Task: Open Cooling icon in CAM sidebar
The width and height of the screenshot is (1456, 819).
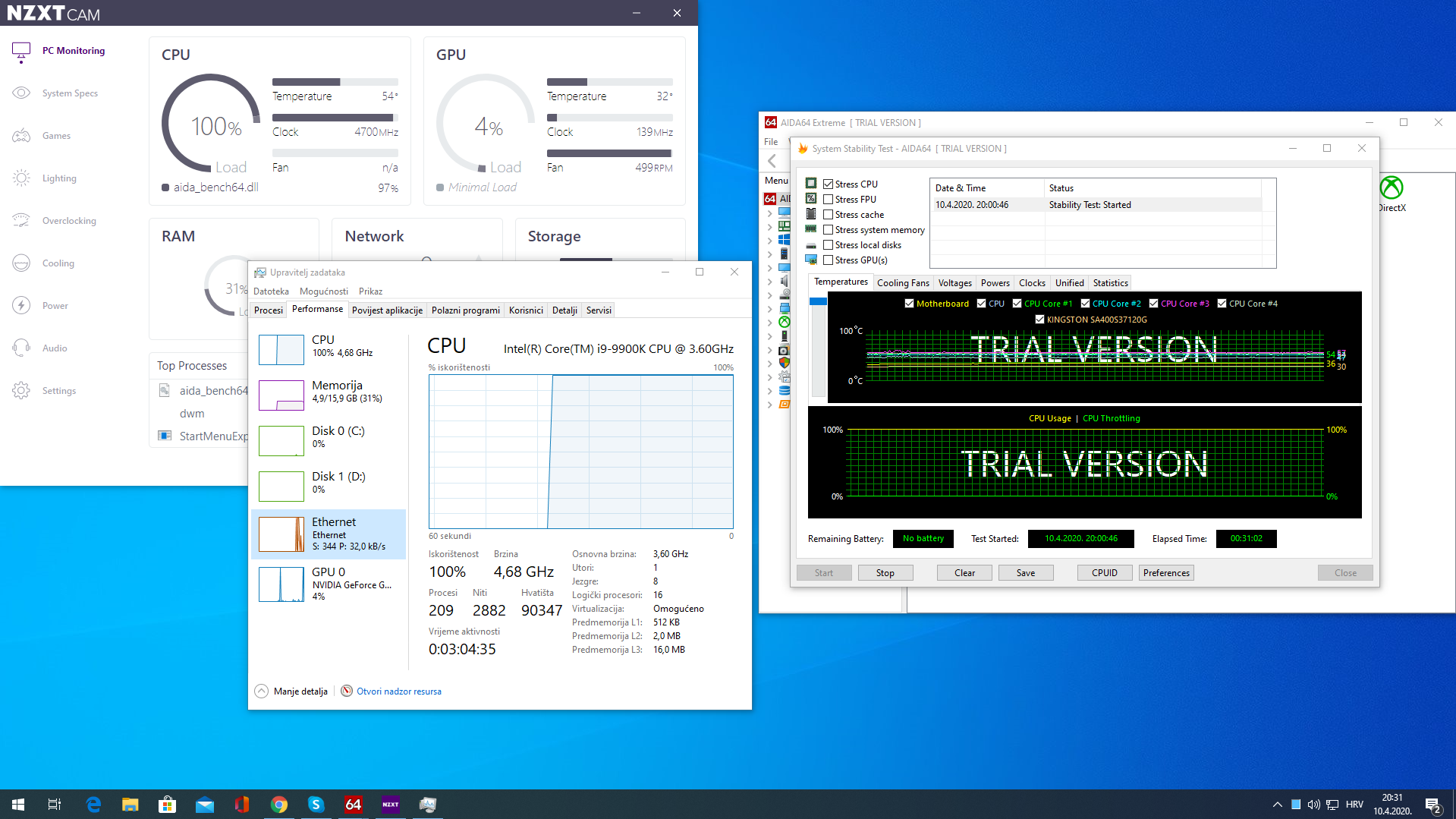Action: [x=21, y=263]
